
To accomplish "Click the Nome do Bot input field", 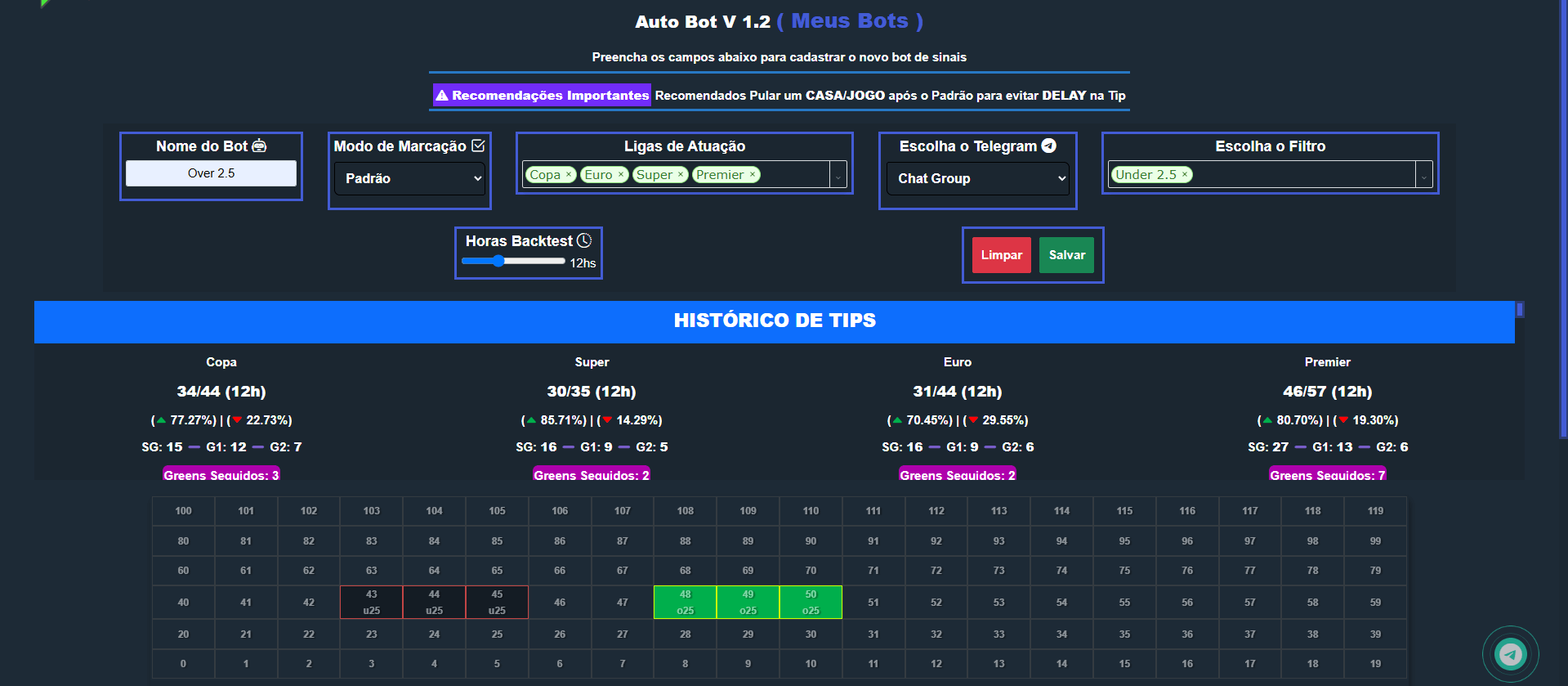I will 211,173.
